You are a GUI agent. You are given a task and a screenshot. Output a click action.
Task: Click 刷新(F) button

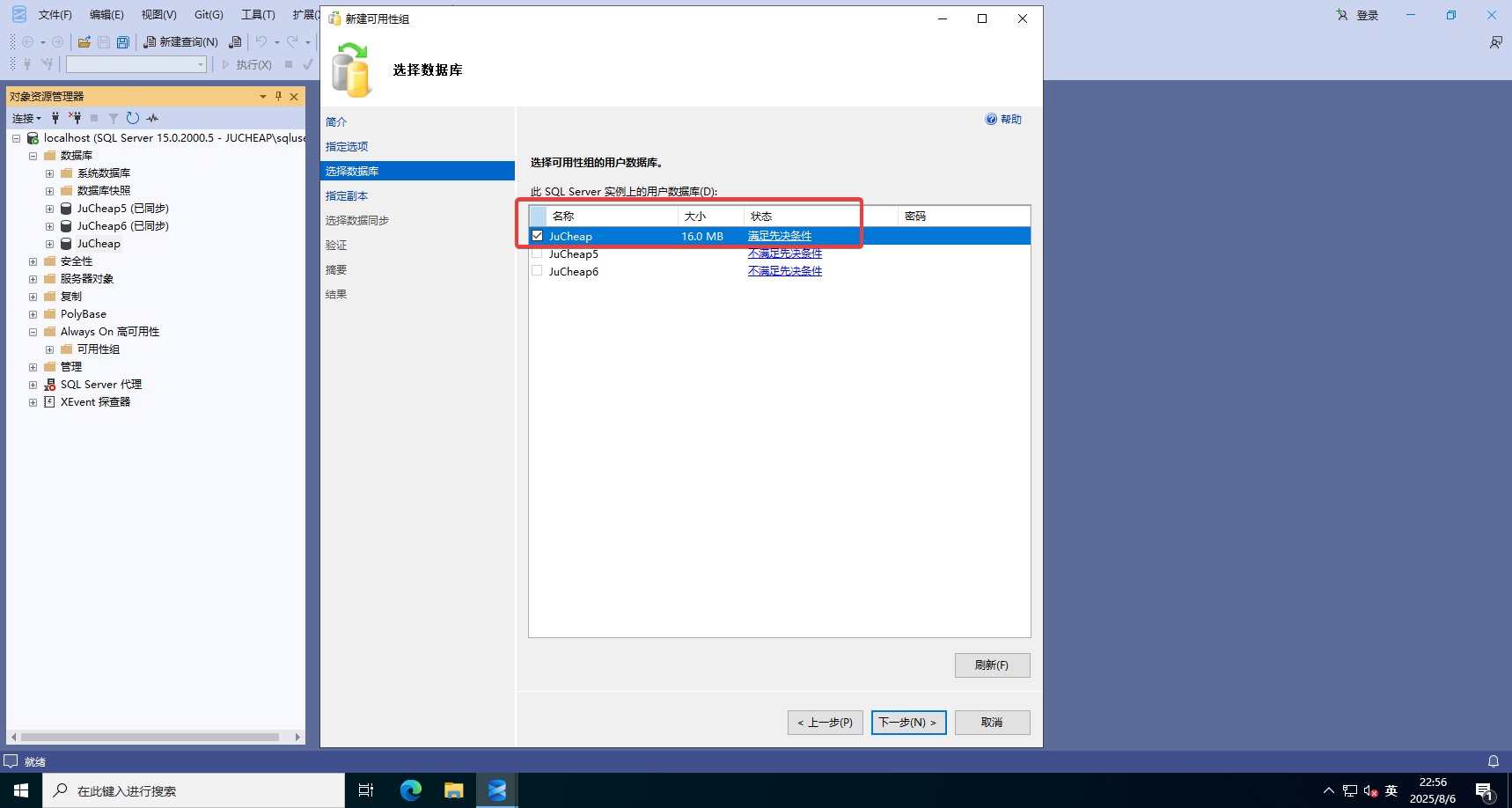(x=992, y=665)
